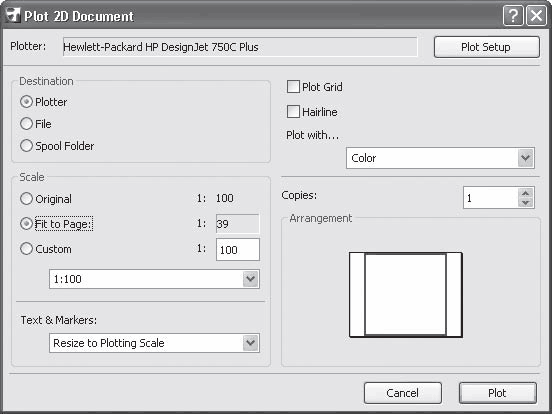Choose File as the destination

(26, 124)
